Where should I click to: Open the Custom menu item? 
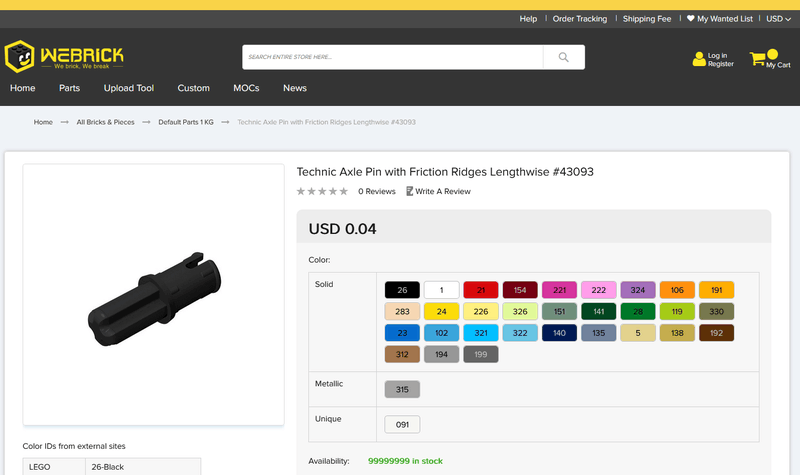193,88
